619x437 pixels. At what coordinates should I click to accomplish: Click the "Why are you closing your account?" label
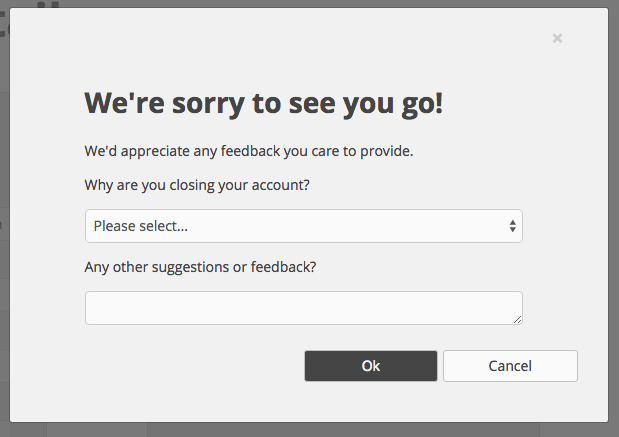(x=197, y=185)
